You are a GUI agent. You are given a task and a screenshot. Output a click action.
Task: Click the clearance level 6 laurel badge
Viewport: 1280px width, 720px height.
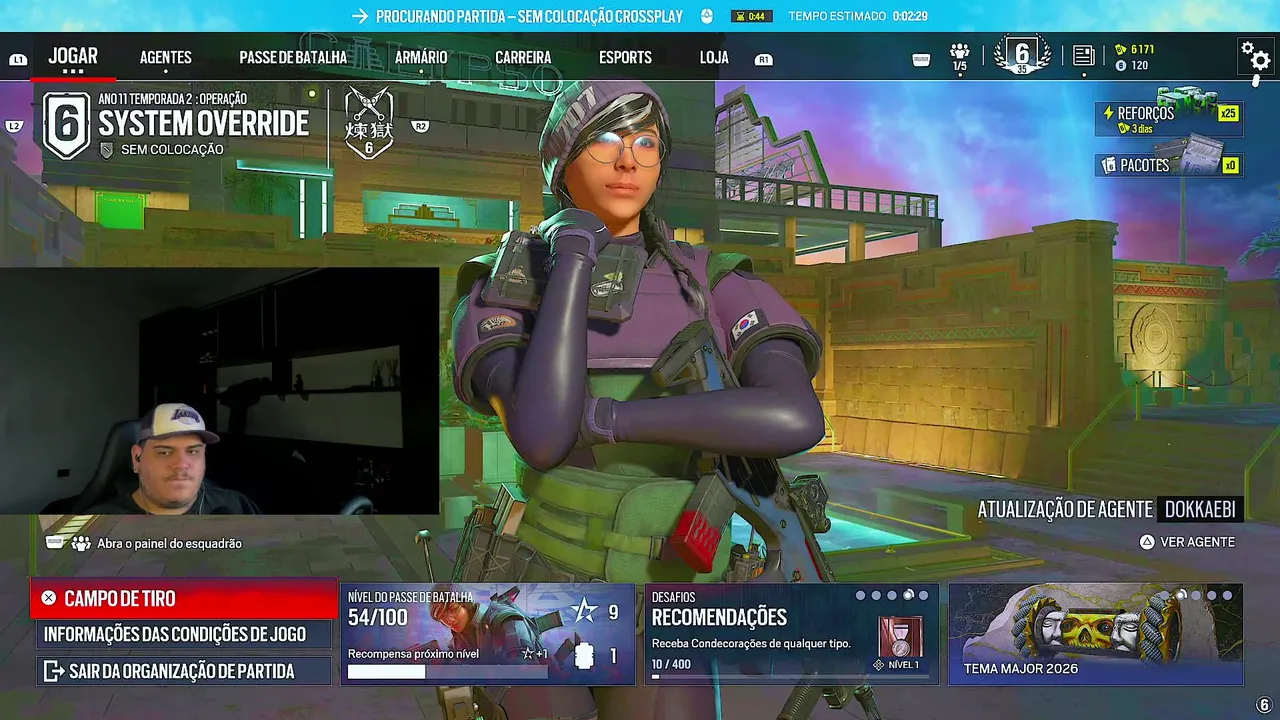point(1022,56)
